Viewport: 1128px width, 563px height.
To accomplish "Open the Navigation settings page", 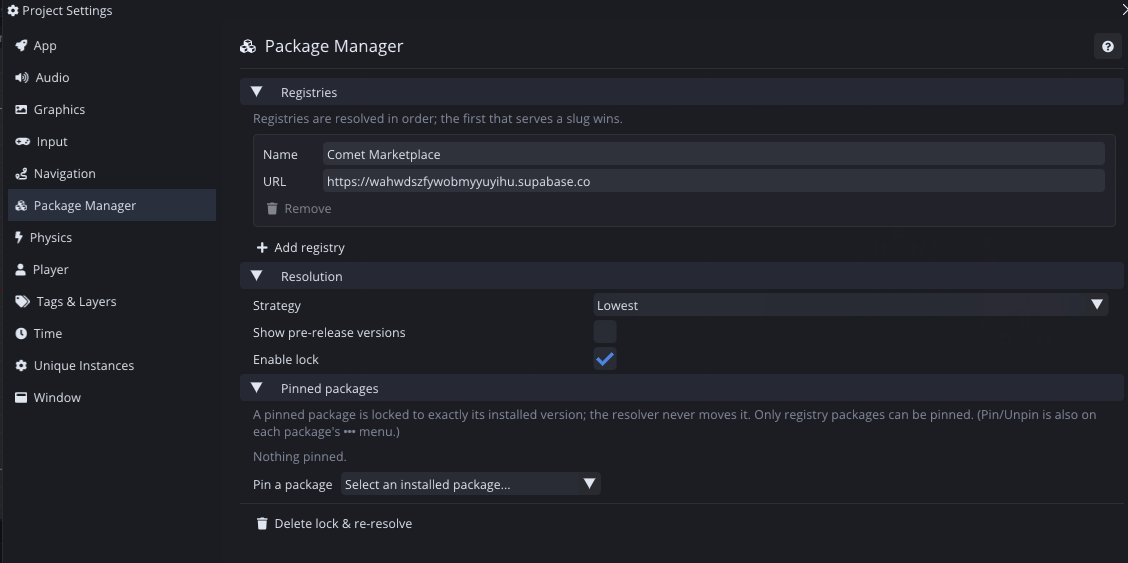I will tap(112, 174).
